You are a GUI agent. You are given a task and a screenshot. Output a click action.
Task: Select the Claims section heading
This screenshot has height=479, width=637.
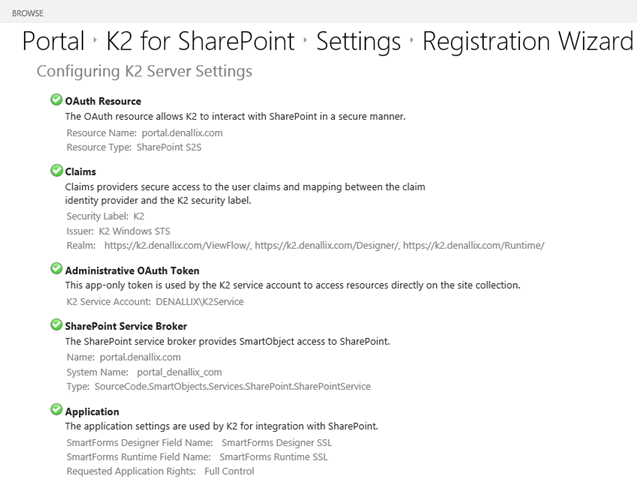point(81,172)
